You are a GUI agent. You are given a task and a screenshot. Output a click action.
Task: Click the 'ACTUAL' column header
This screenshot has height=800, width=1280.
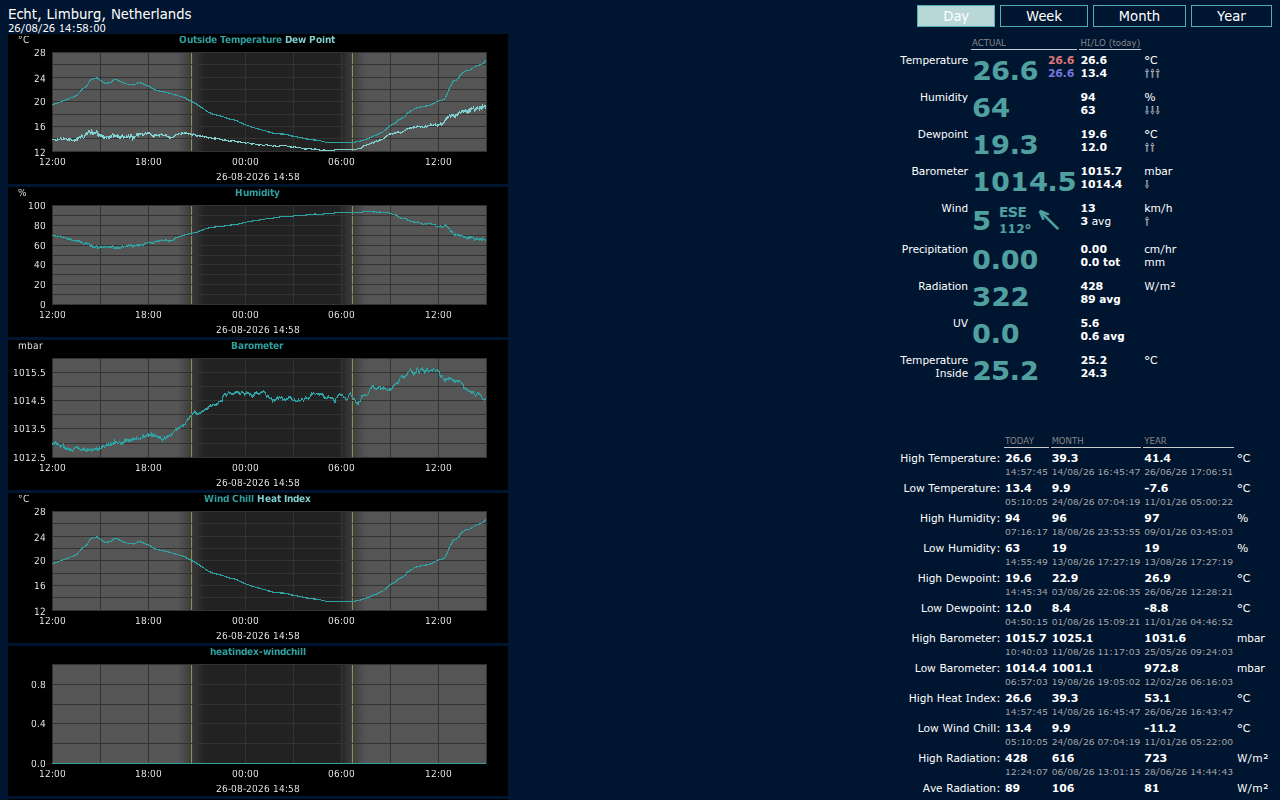point(989,43)
